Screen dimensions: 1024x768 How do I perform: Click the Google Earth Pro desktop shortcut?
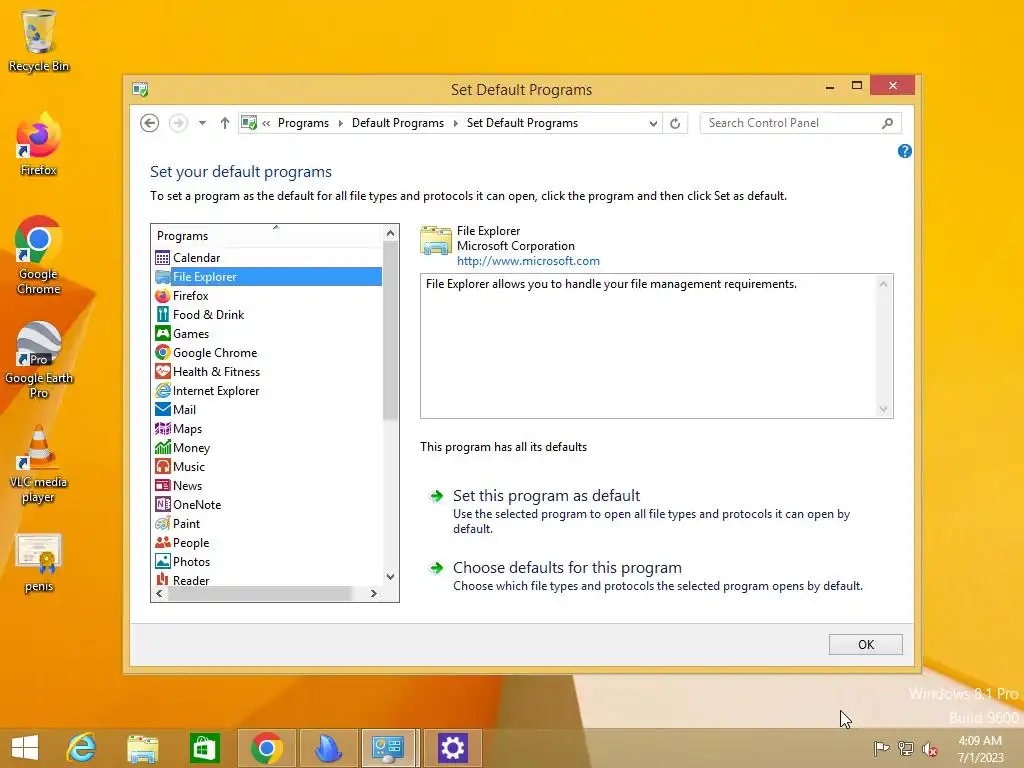tap(39, 360)
